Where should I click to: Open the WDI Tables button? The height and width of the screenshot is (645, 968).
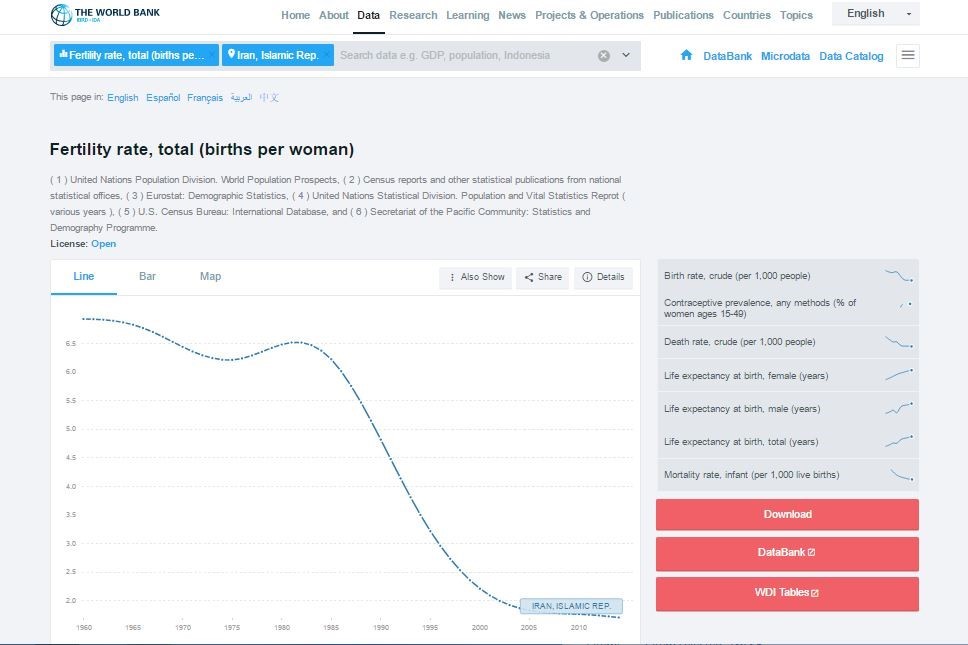pyautogui.click(x=787, y=592)
